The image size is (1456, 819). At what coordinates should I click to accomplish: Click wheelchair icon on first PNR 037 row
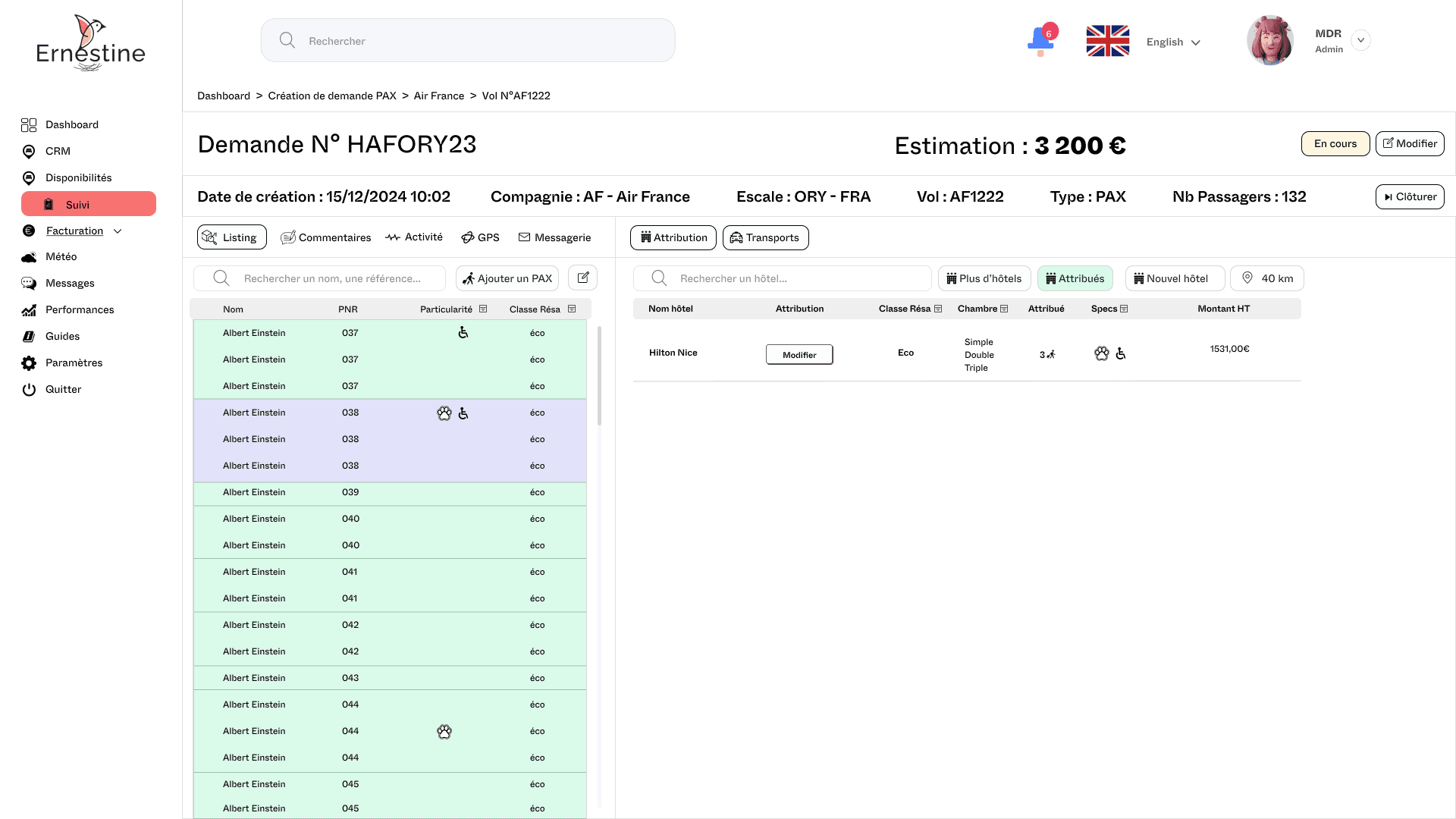tap(463, 333)
